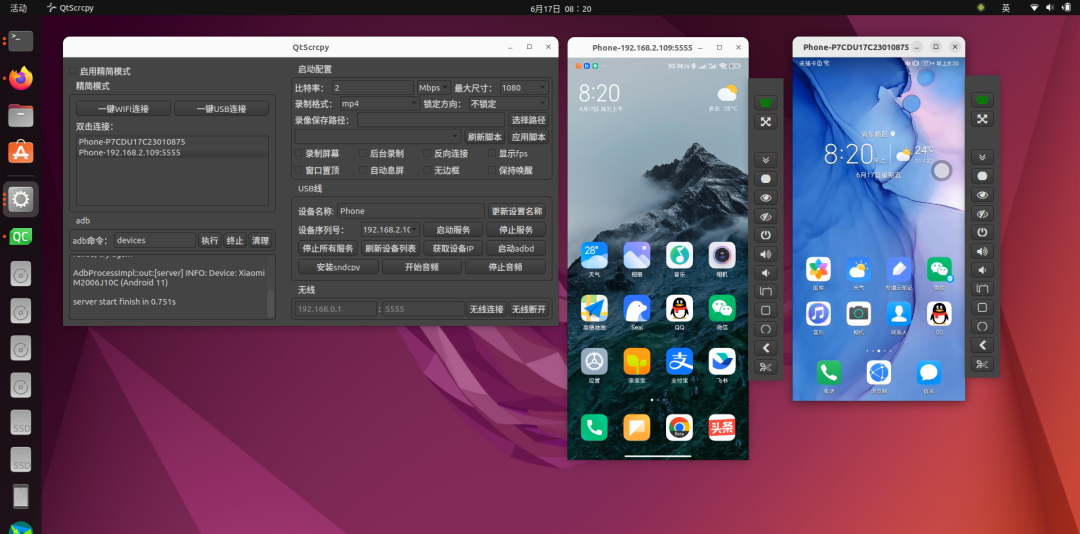Click the 一键WIFI连接 button
Screen dimensions: 1080x534
[x=124, y=109]
